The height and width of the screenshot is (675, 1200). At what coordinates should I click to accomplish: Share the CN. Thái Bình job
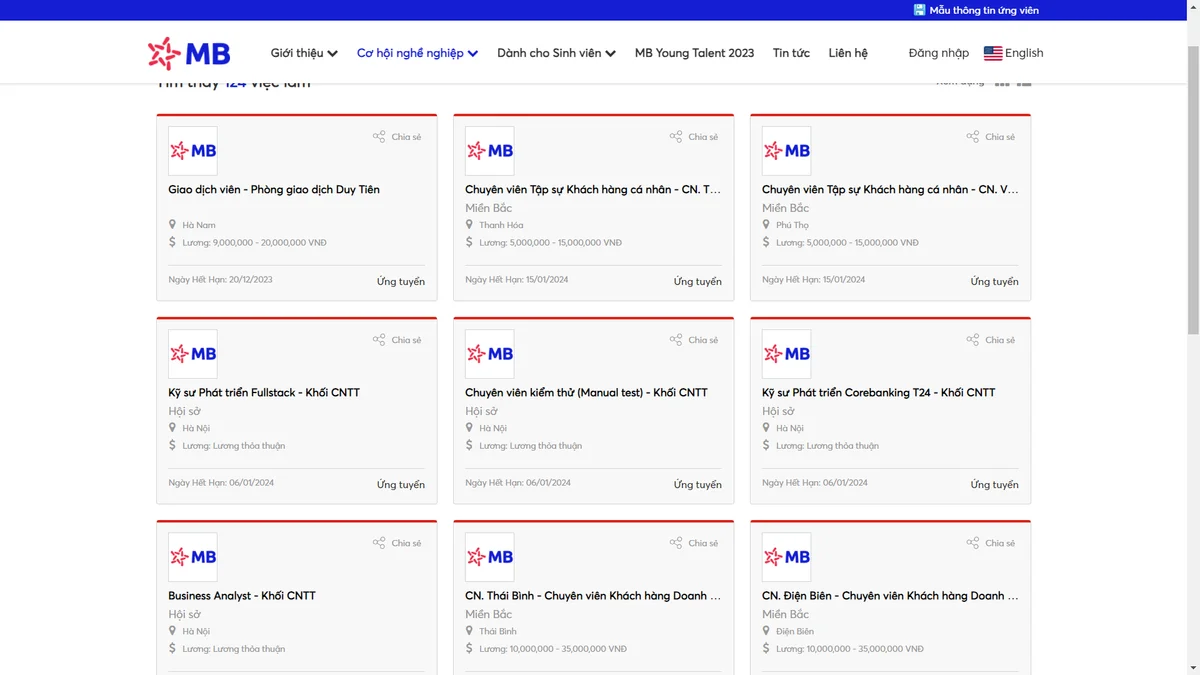pyautogui.click(x=694, y=543)
